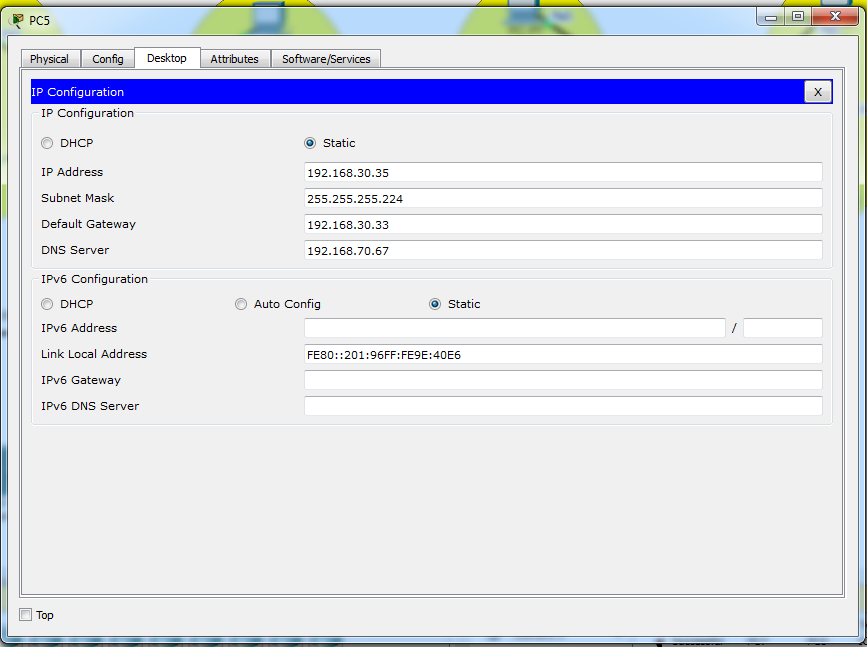Open the Config tab

tap(107, 58)
